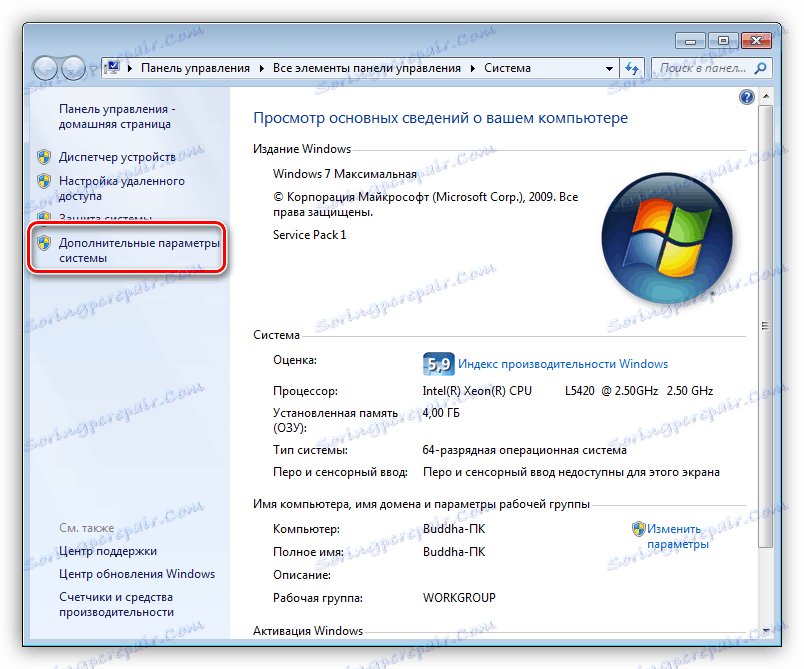Viewport: 804px width, 669px height.
Task: Click the 5.9 performance index badge
Action: point(438,364)
